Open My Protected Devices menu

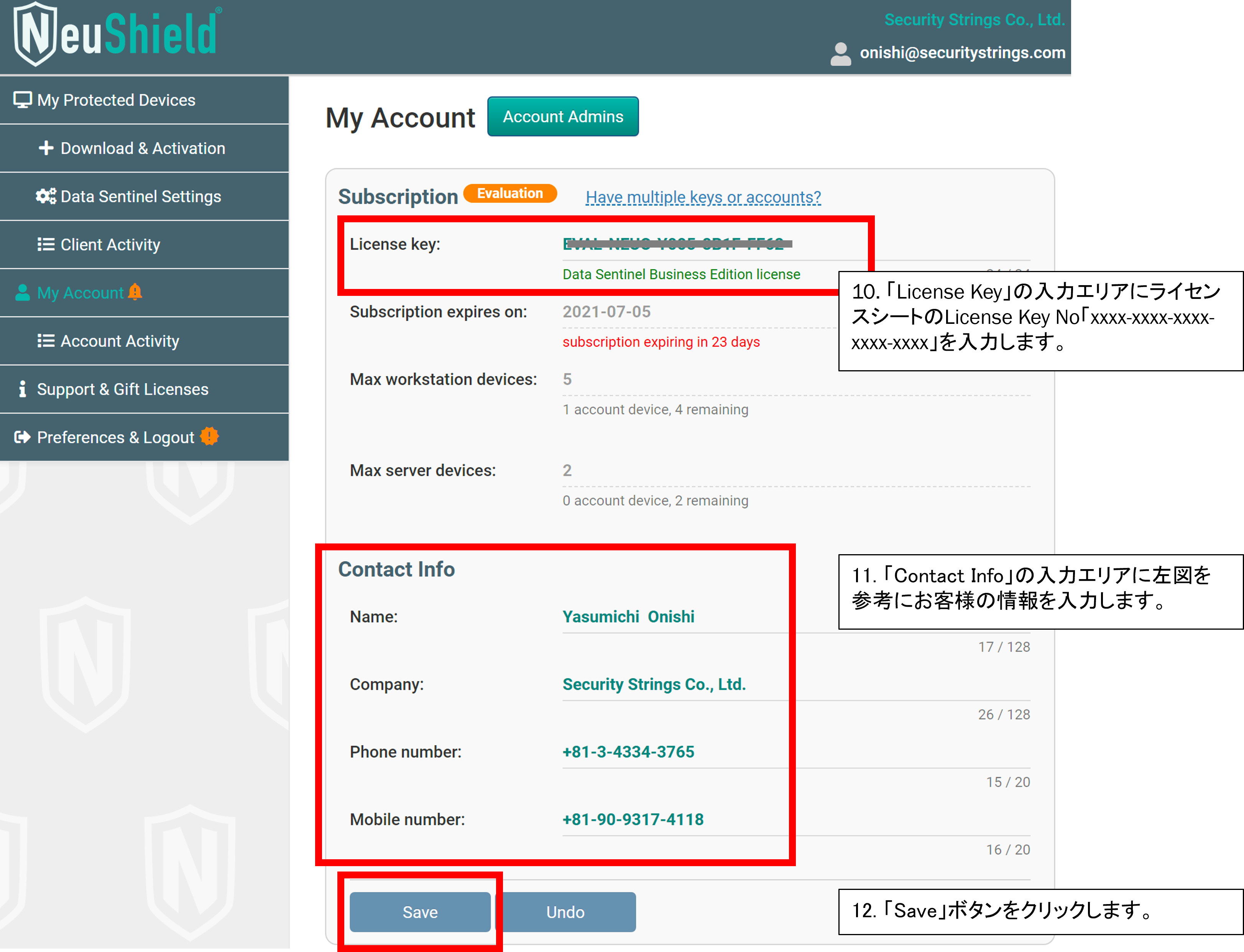click(144, 100)
